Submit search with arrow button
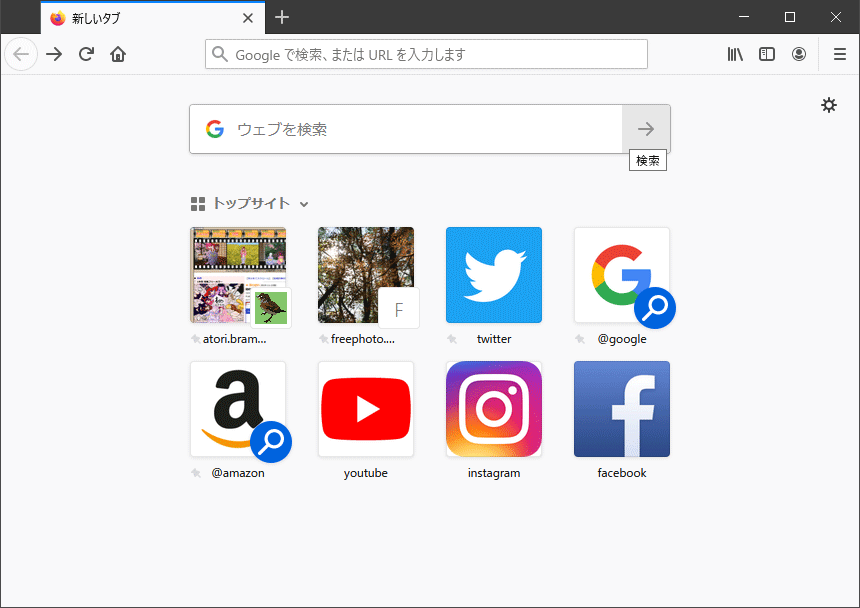 [646, 129]
